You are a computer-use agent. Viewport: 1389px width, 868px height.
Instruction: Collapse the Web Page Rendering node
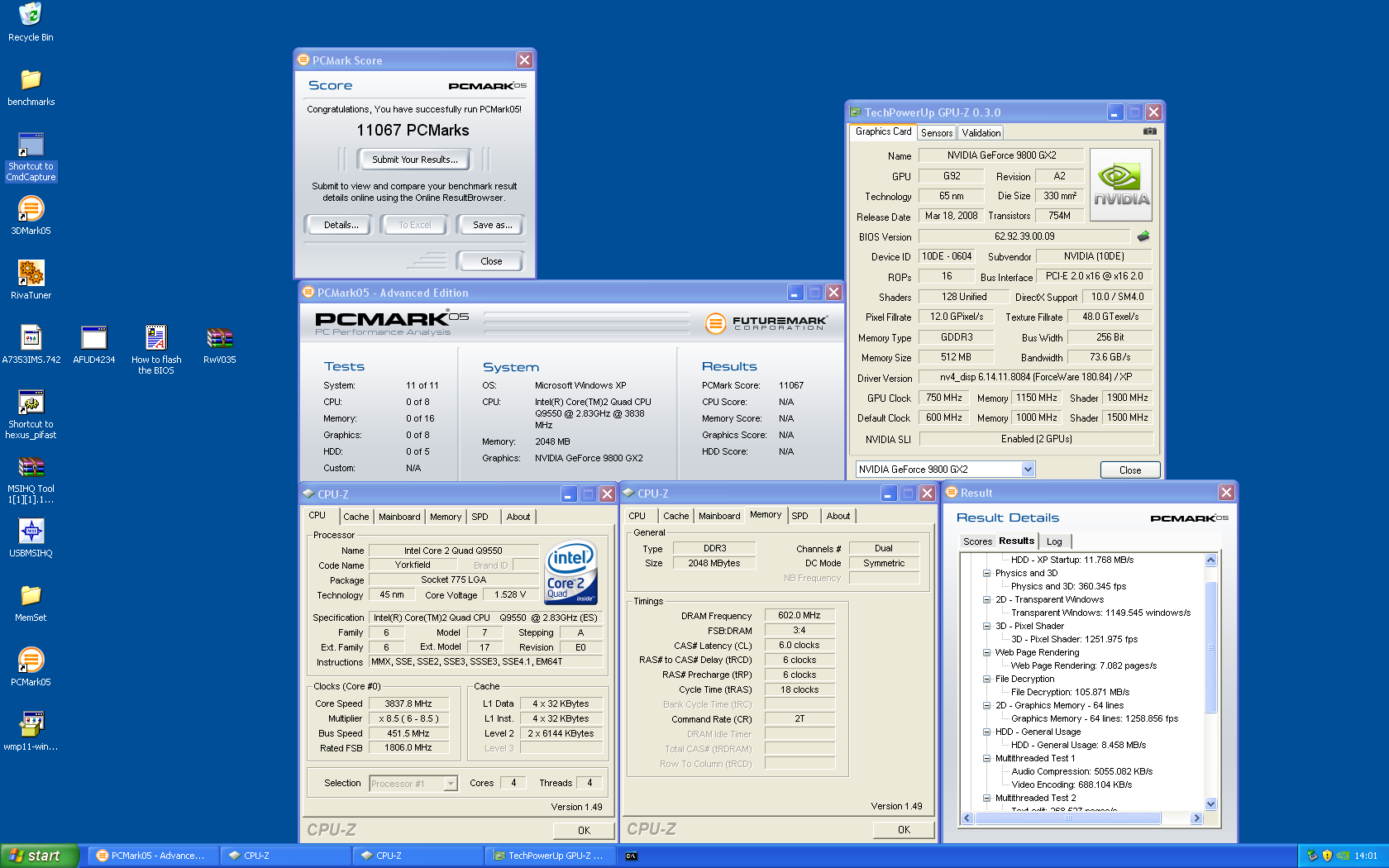pos(986,652)
